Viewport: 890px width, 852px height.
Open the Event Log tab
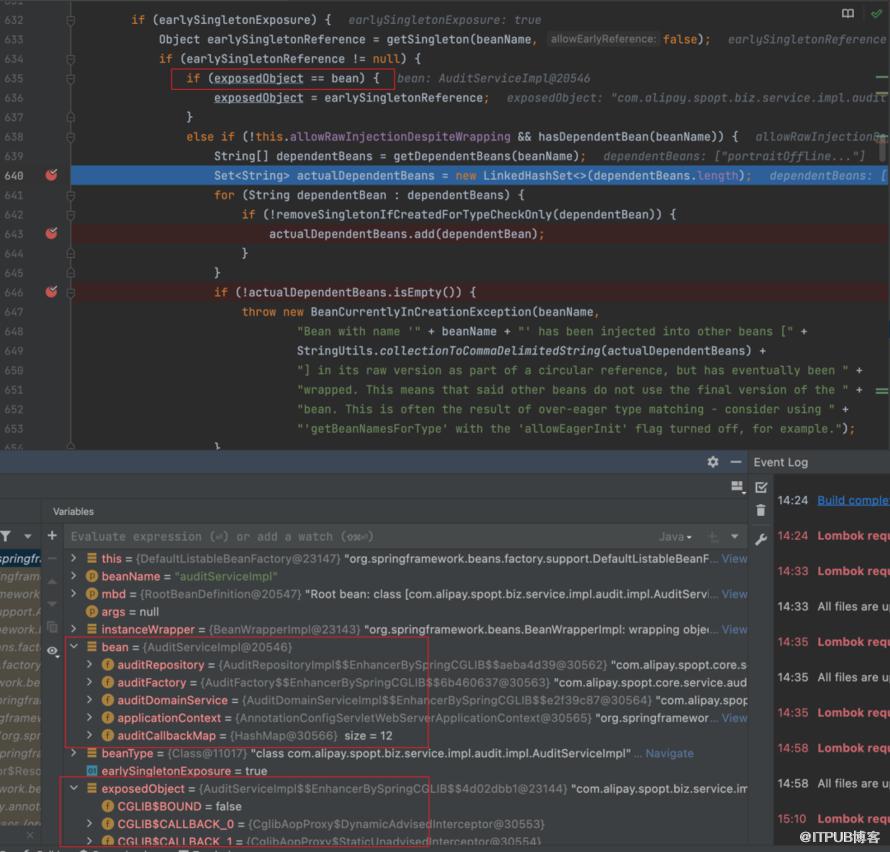[x=781, y=462]
